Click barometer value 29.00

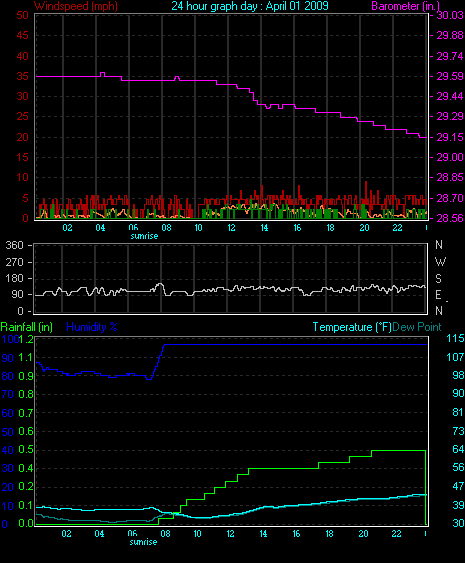[450, 157]
